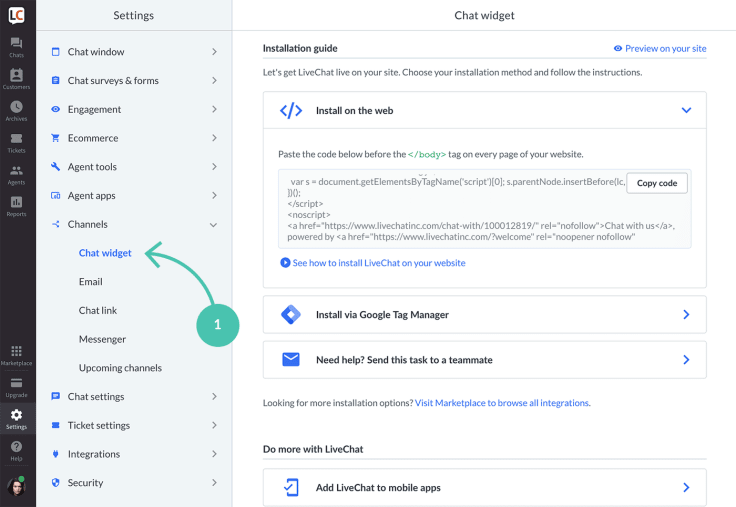Click inside the installation code box
The image size is (736, 507).
(x=484, y=209)
